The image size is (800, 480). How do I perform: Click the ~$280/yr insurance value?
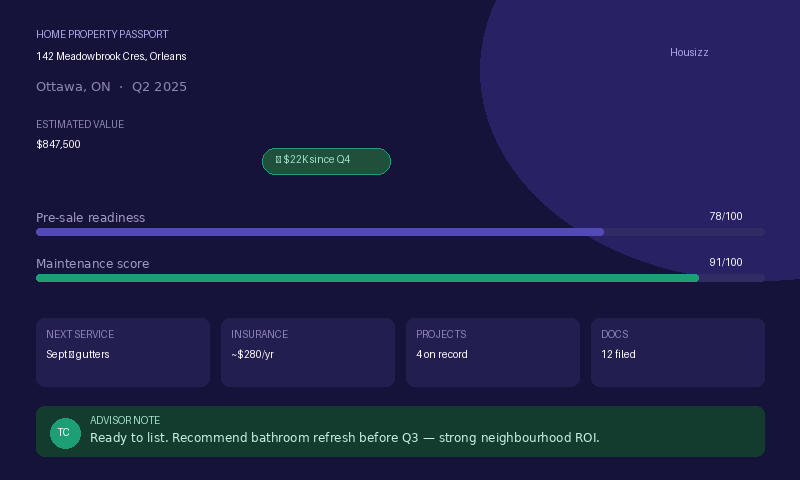pos(253,354)
